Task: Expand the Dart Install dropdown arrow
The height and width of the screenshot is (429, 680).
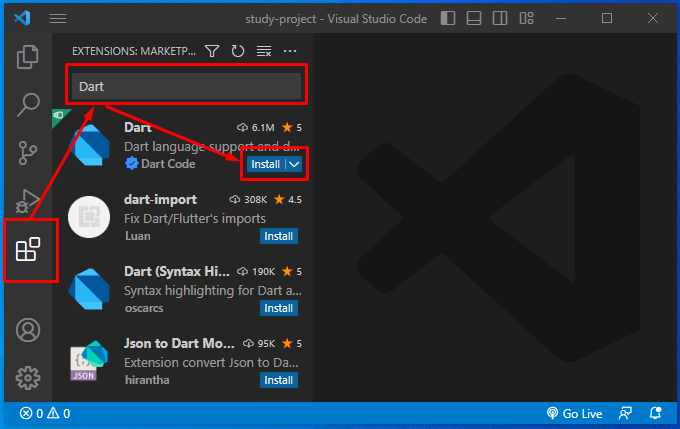Action: 294,164
